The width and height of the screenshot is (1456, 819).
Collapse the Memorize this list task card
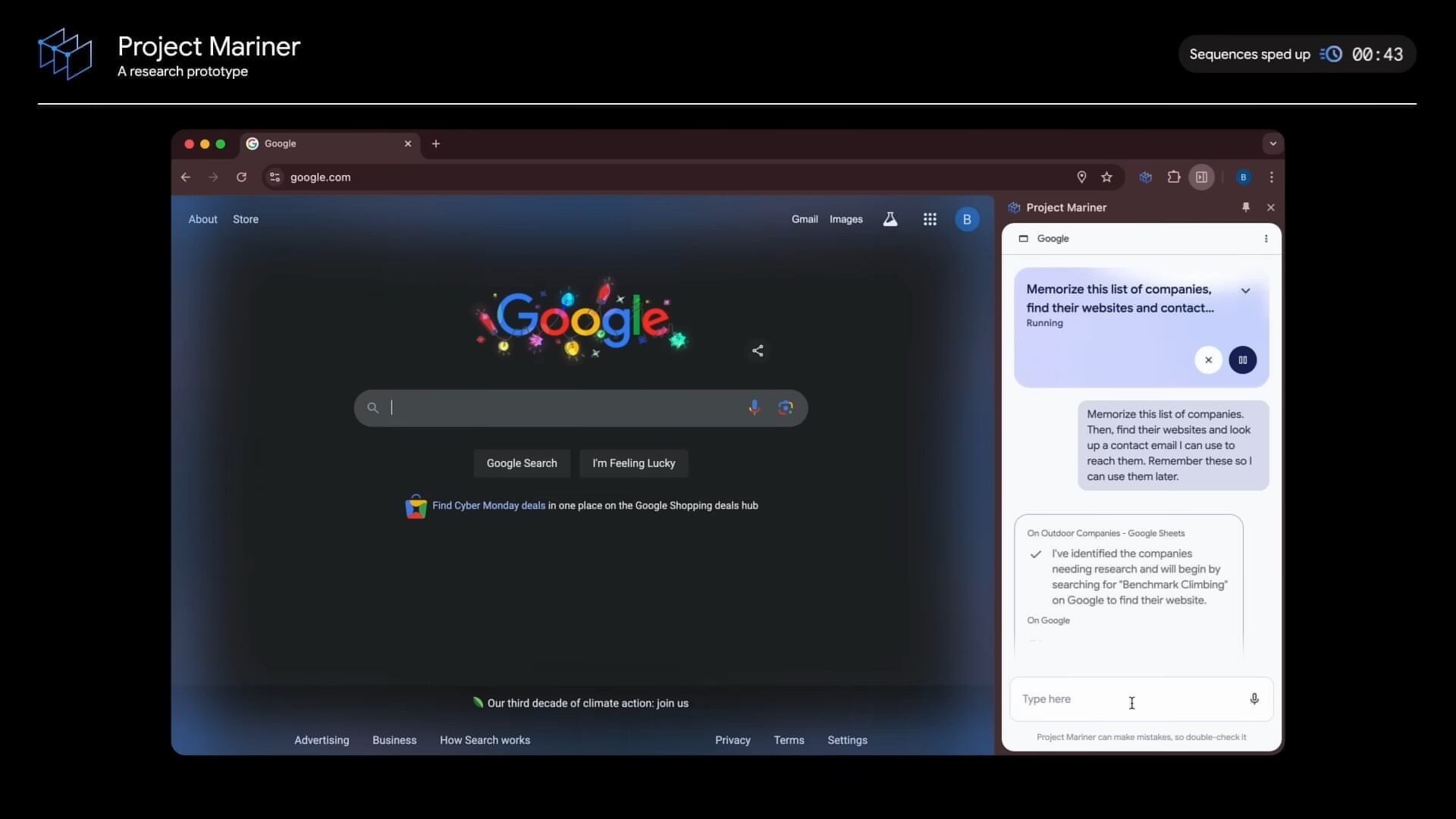pyautogui.click(x=1245, y=290)
